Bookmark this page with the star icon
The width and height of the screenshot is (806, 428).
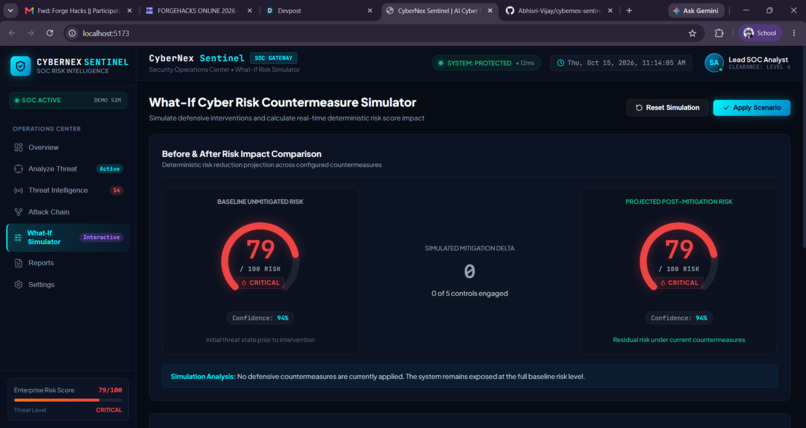point(692,33)
